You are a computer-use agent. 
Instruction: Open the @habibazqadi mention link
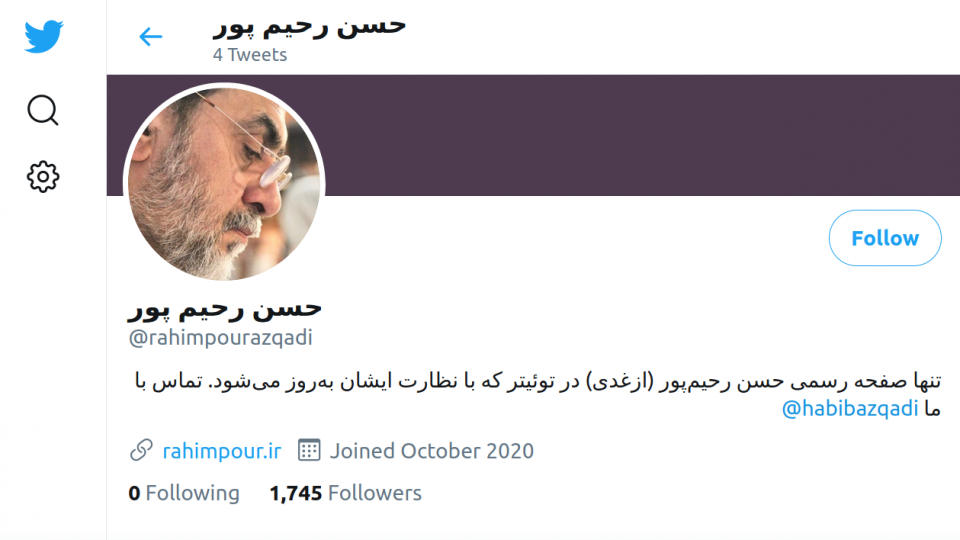tap(850, 408)
